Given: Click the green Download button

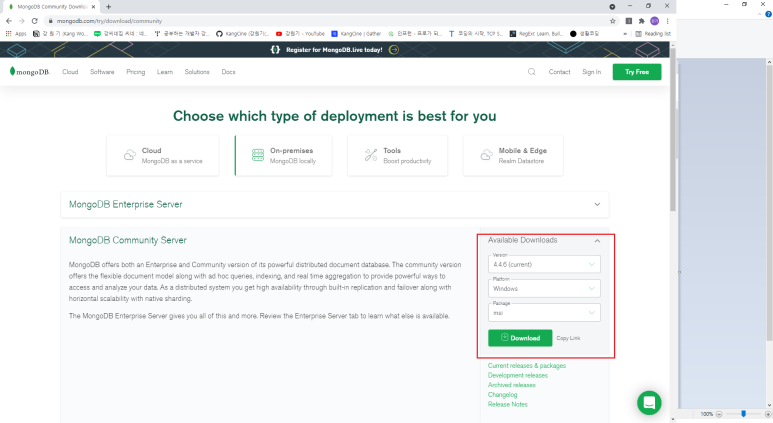Looking at the screenshot, I should [520, 338].
